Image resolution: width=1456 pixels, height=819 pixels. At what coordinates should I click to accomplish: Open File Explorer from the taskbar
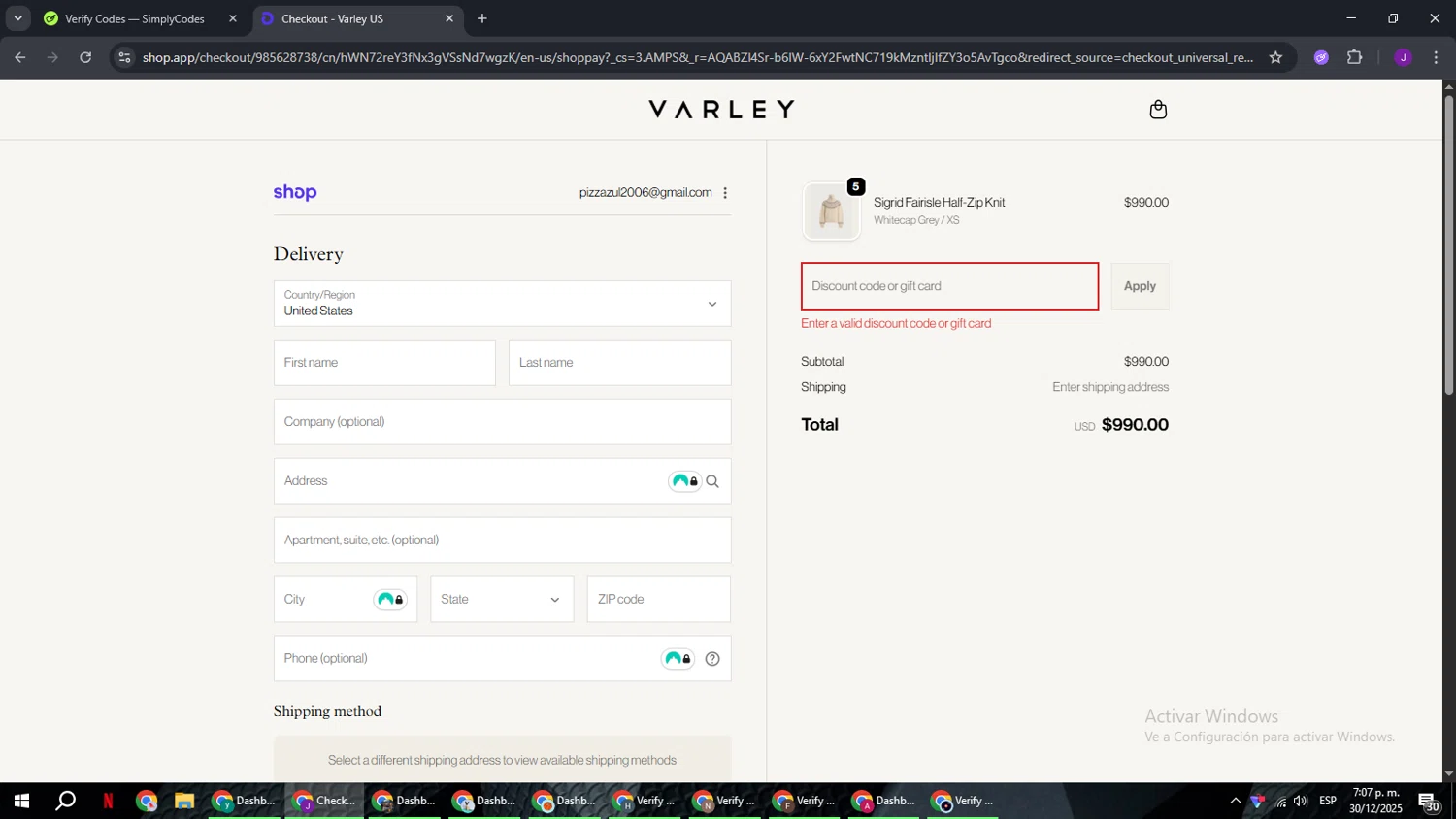pyautogui.click(x=184, y=802)
